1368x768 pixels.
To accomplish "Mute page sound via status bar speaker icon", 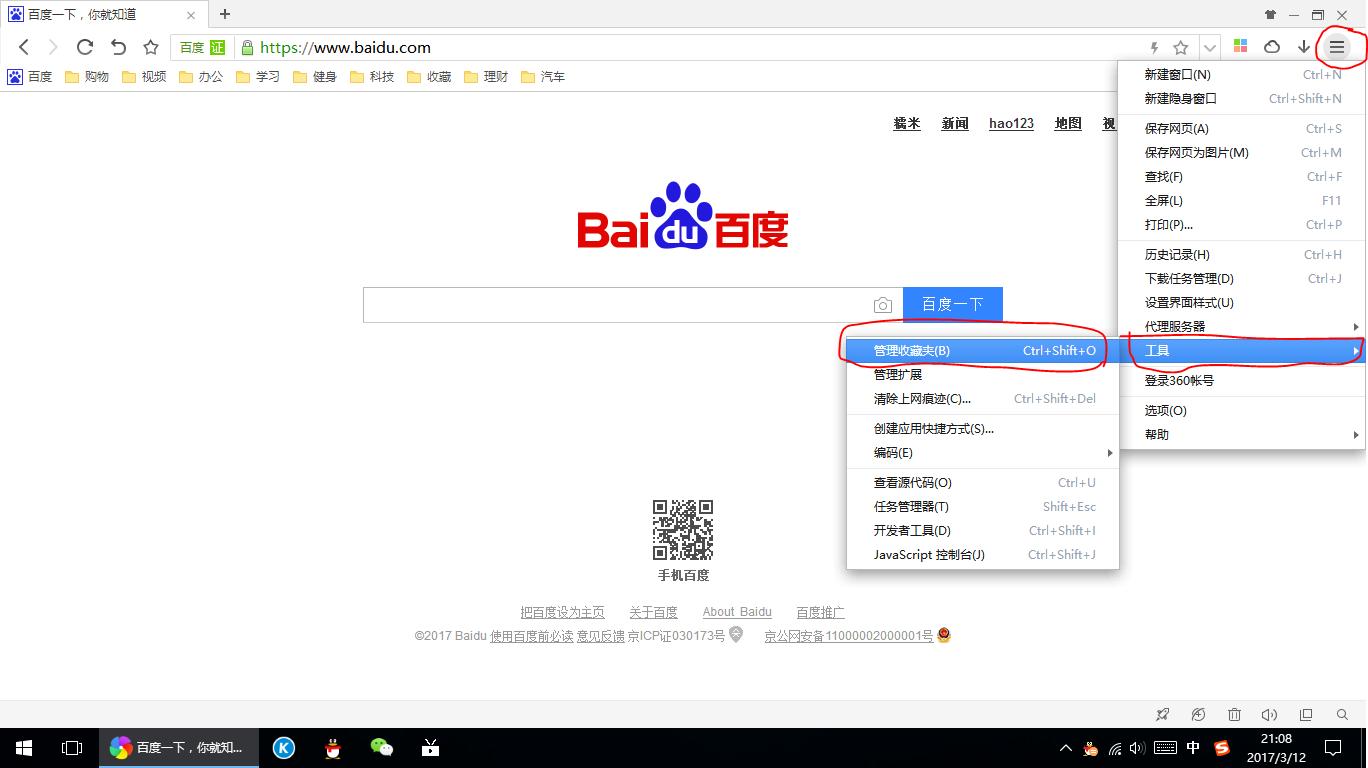I will [1270, 715].
